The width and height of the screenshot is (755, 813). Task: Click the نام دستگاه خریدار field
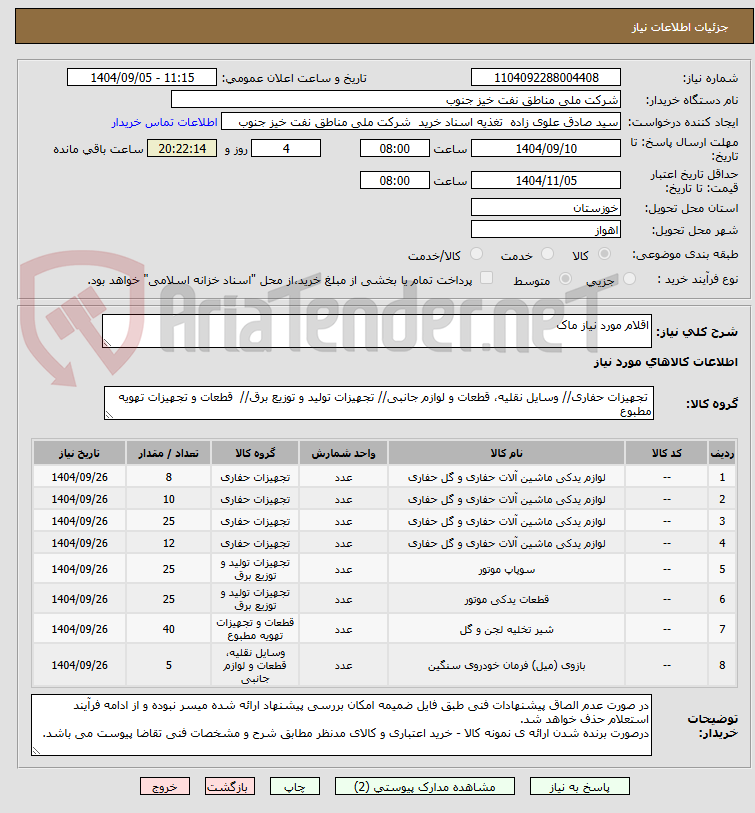[x=396, y=100]
